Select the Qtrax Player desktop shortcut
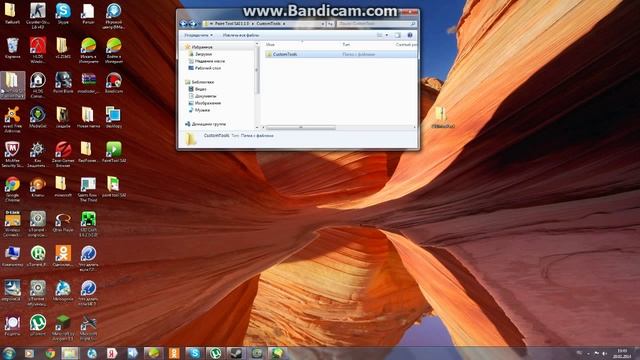The width and height of the screenshot is (640, 360). click(63, 222)
